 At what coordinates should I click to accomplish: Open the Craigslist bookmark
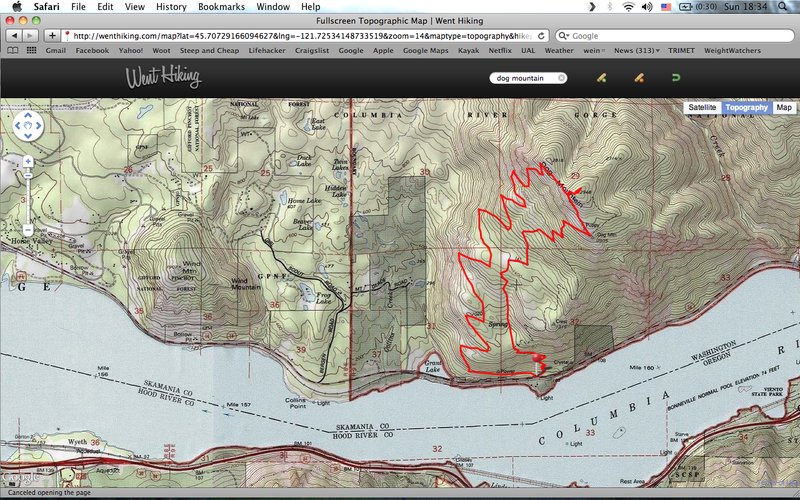[312, 51]
